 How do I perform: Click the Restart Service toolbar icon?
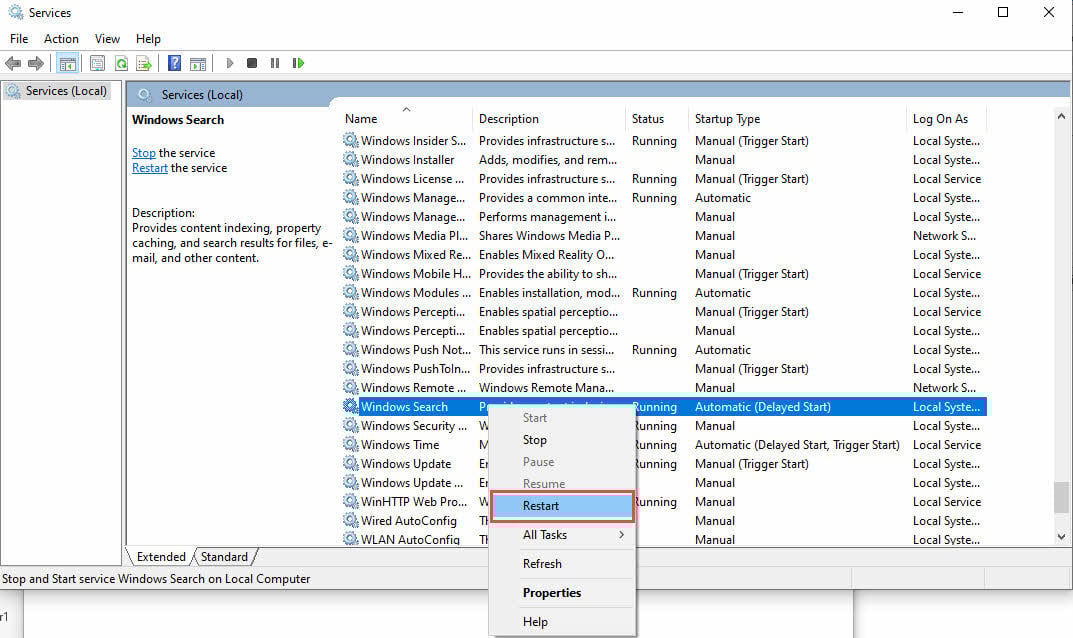pyautogui.click(x=298, y=63)
